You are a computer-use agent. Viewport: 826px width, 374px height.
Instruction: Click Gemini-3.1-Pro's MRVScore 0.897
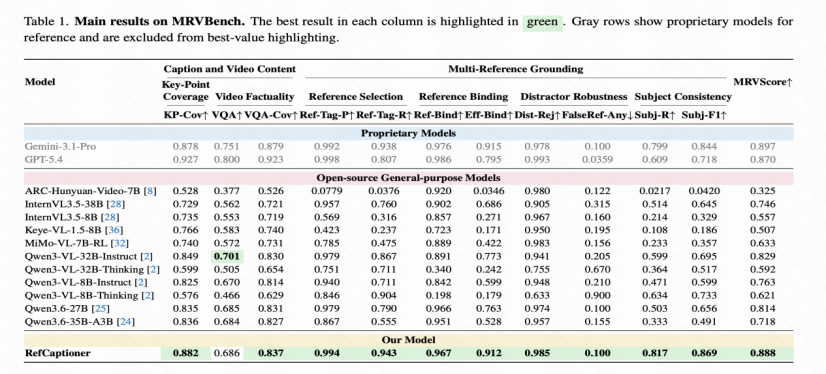[763, 146]
